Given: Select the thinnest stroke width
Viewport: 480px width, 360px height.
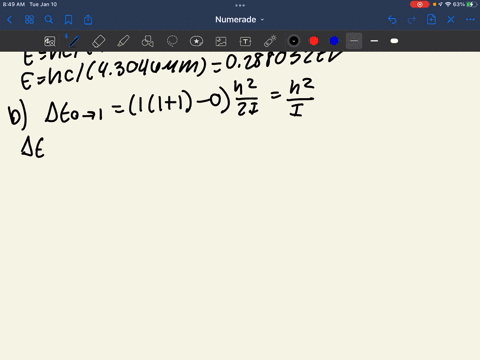Looking at the screenshot, I should 354,41.
